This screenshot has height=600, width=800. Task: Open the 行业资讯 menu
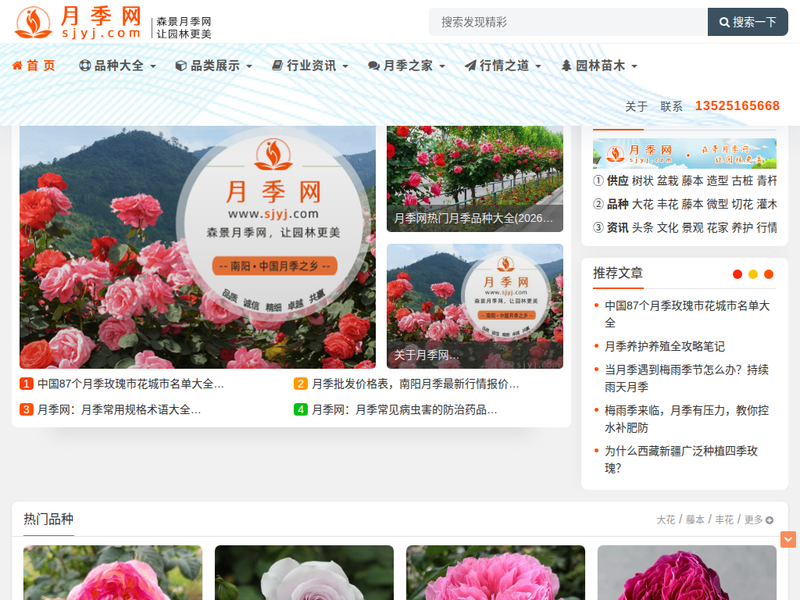310,65
